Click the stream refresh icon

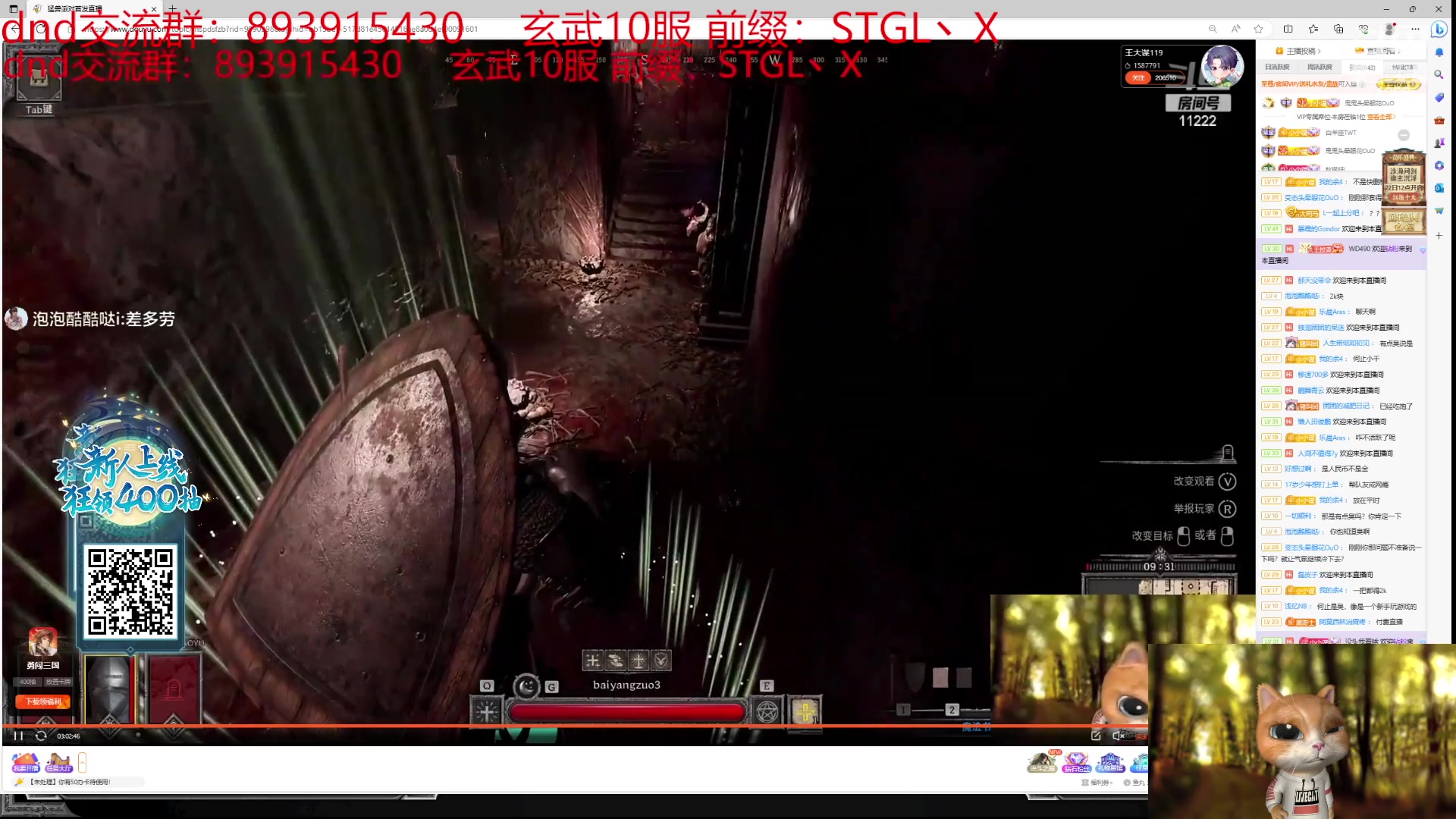pyautogui.click(x=41, y=736)
